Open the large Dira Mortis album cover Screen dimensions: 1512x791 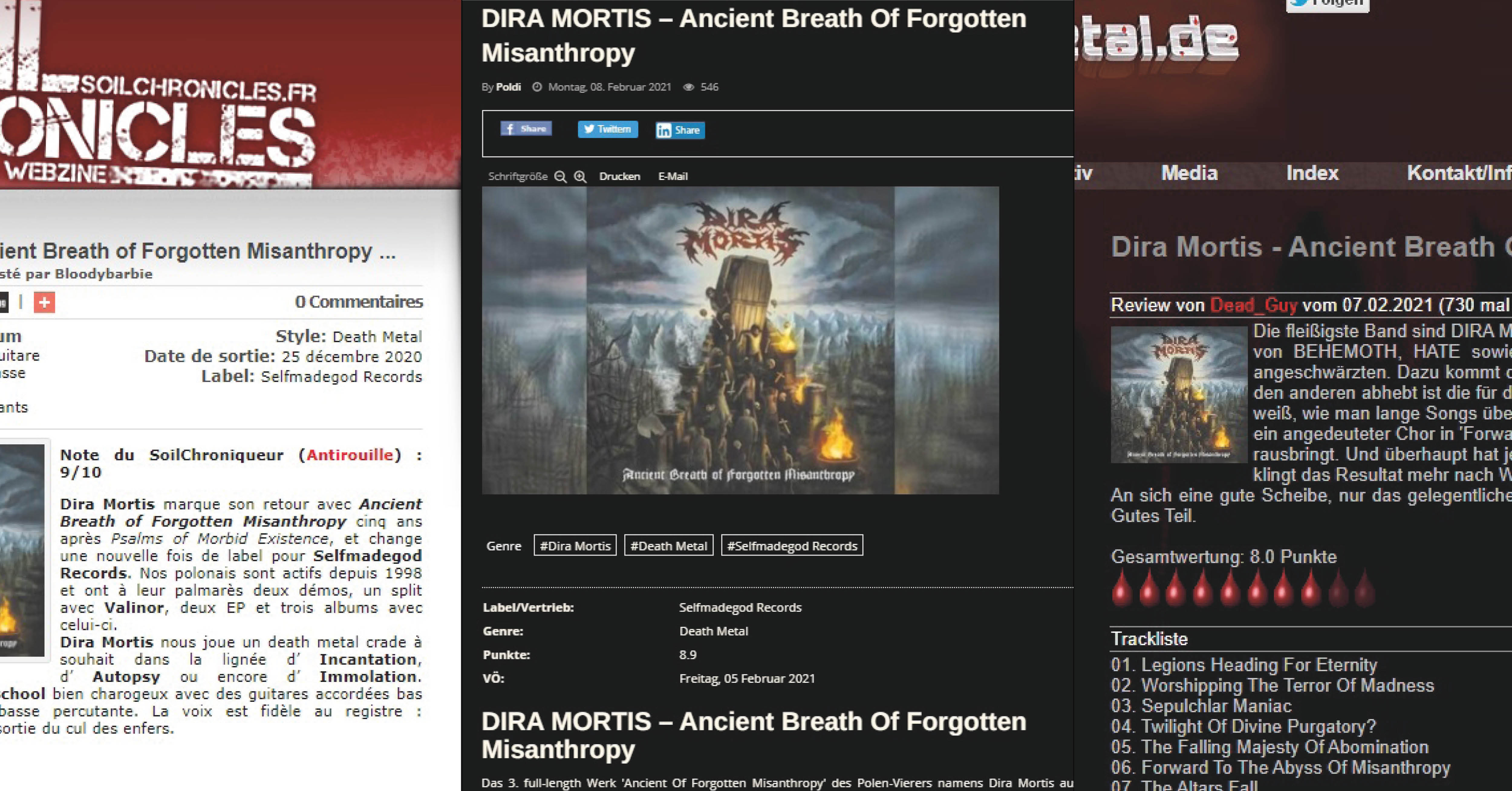[x=740, y=340]
